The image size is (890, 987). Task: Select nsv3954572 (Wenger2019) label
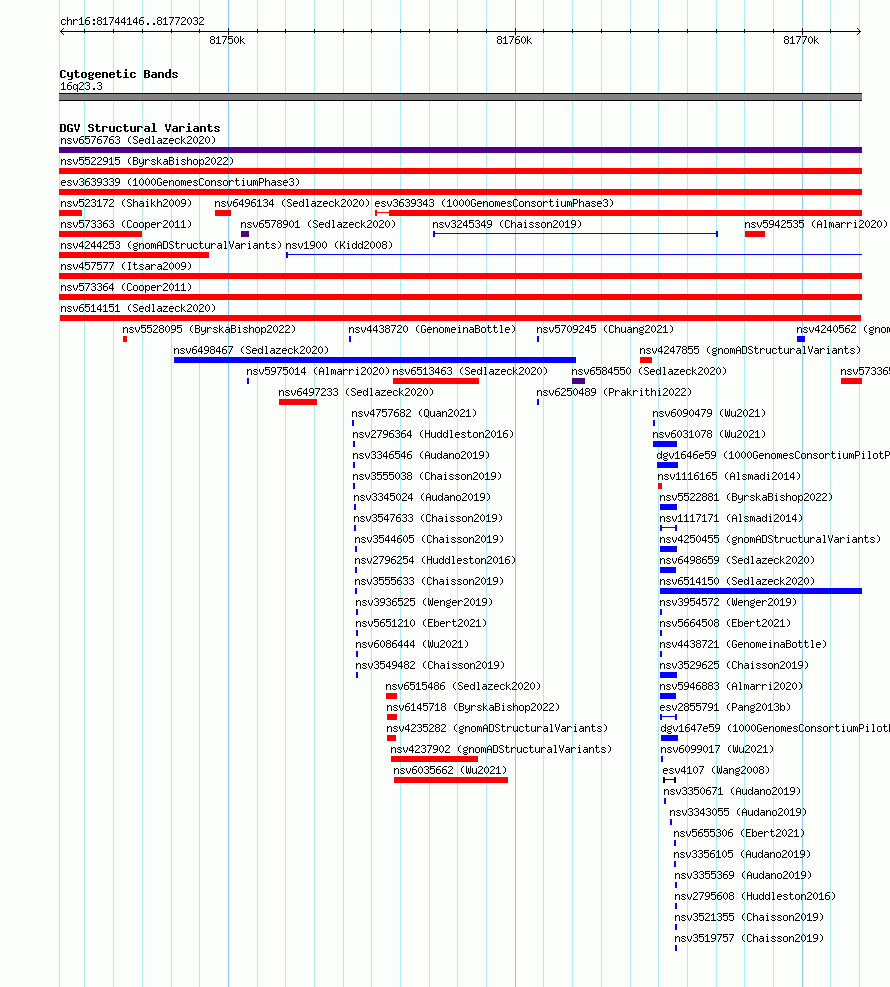click(728, 602)
